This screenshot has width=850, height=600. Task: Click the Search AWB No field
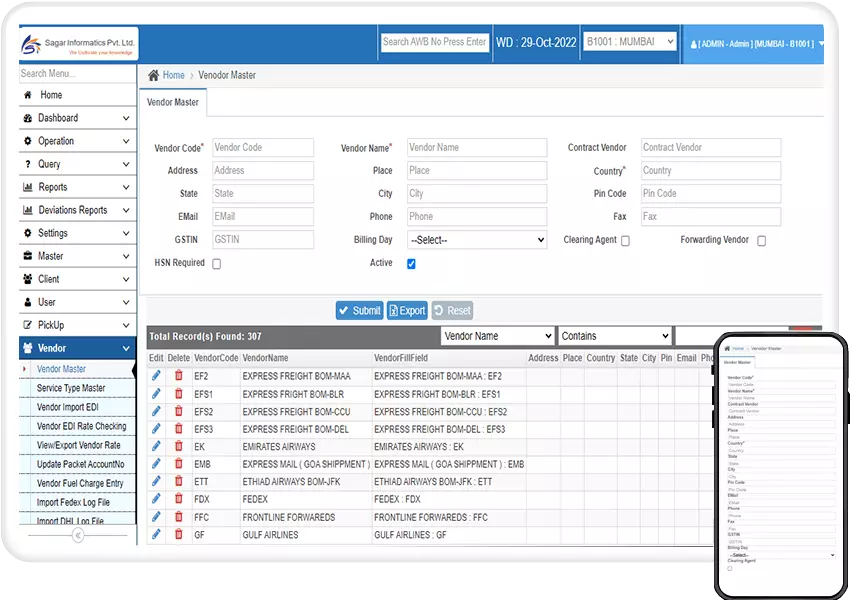pyautogui.click(x=435, y=42)
